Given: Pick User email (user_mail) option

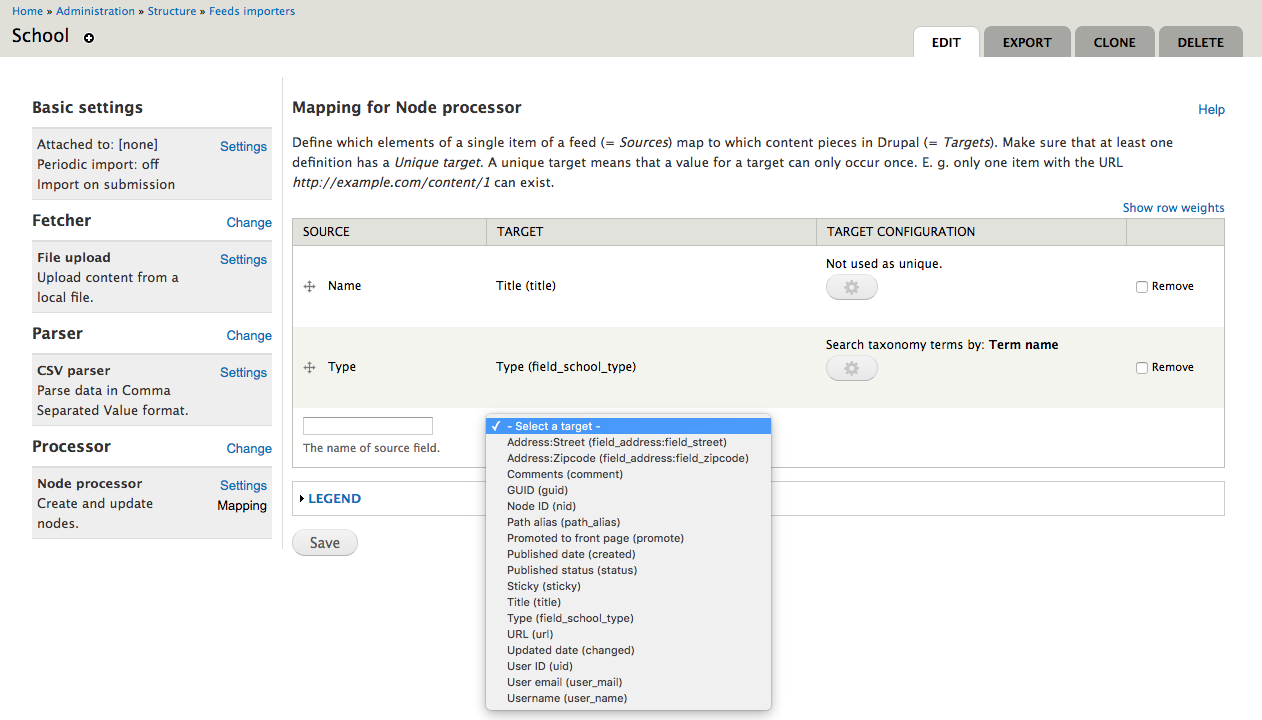Looking at the screenshot, I should 628,682.
